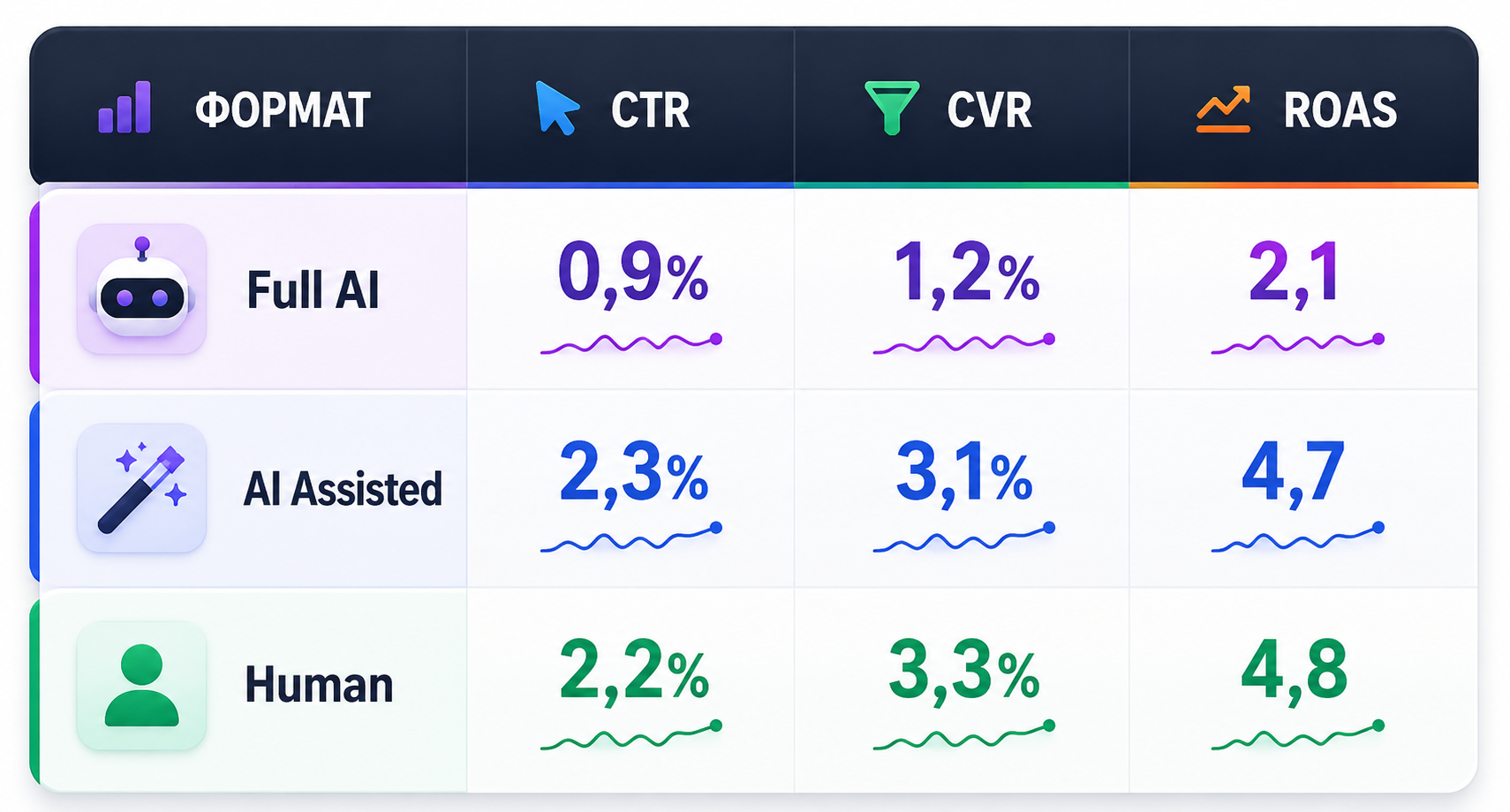
Task: Click the orange trend line ROAS icon
Action: 1224,109
